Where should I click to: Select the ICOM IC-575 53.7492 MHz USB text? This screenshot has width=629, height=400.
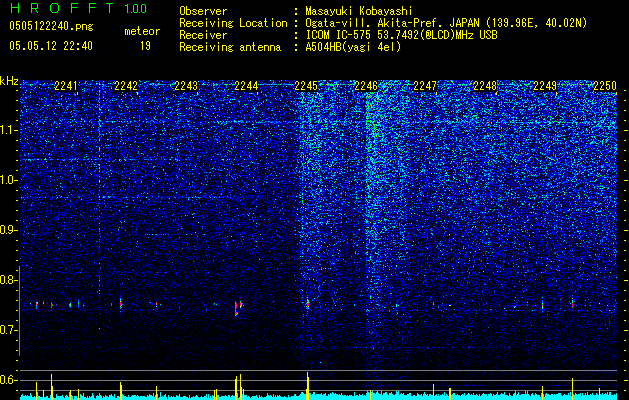tap(401, 35)
